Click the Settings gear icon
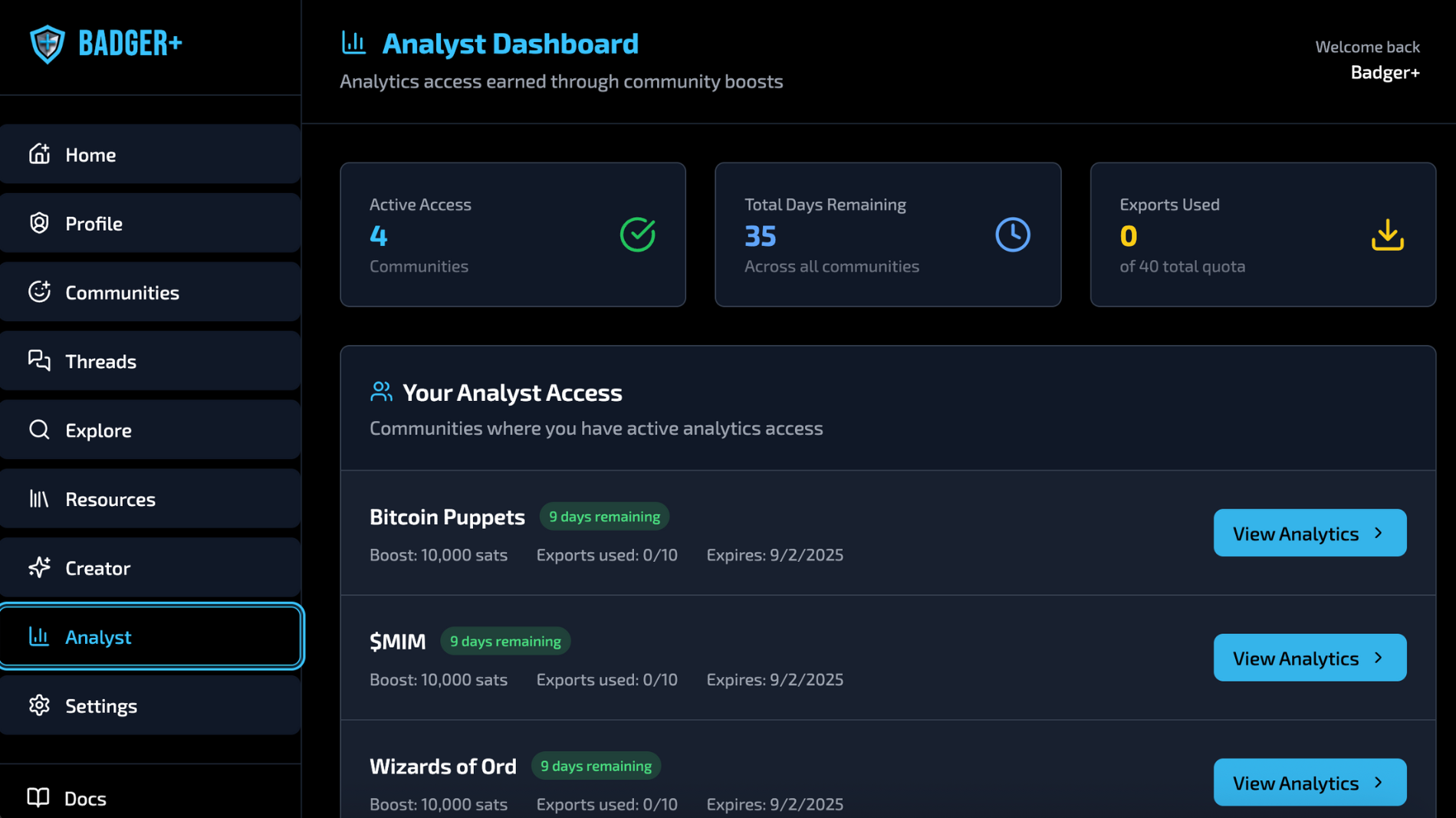The width and height of the screenshot is (1456, 818). pos(39,705)
